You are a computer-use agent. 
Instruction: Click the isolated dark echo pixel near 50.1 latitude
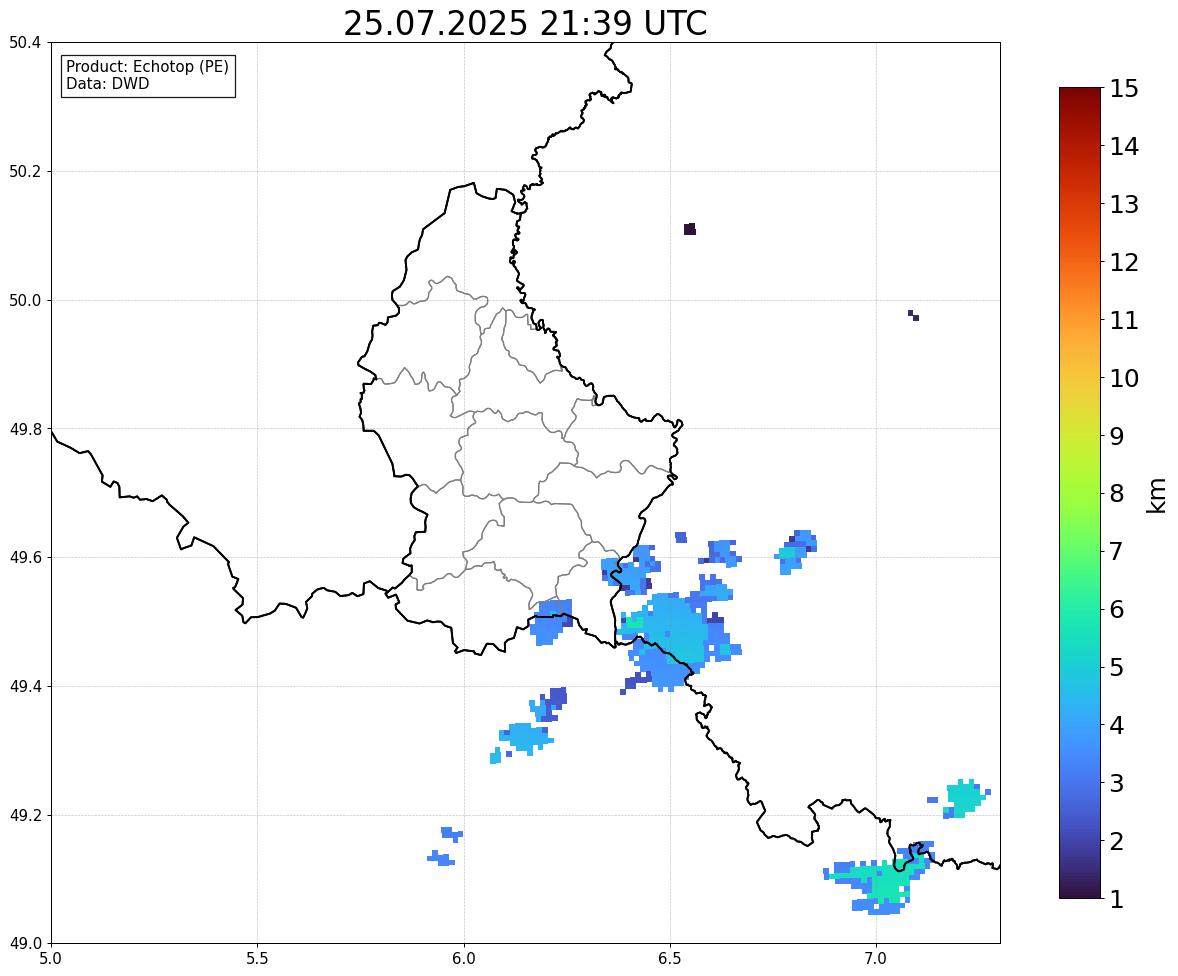[690, 229]
